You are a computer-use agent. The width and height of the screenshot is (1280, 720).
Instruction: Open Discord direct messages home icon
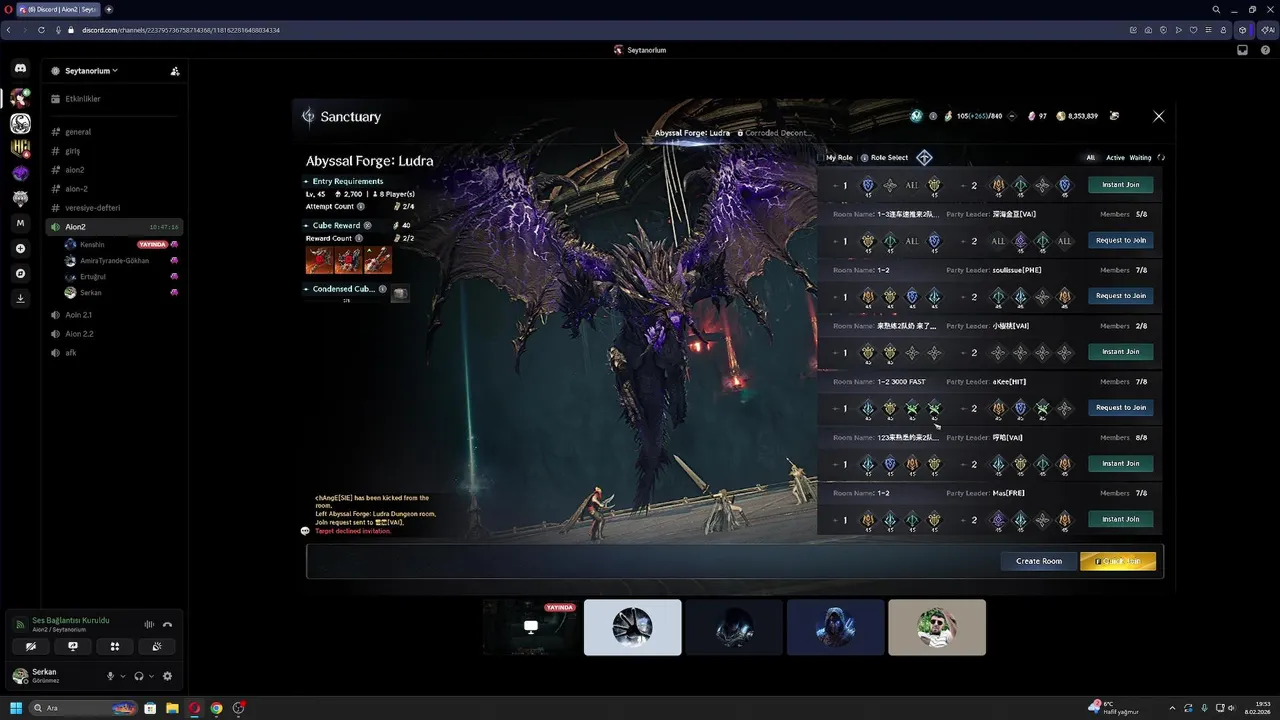point(20,68)
